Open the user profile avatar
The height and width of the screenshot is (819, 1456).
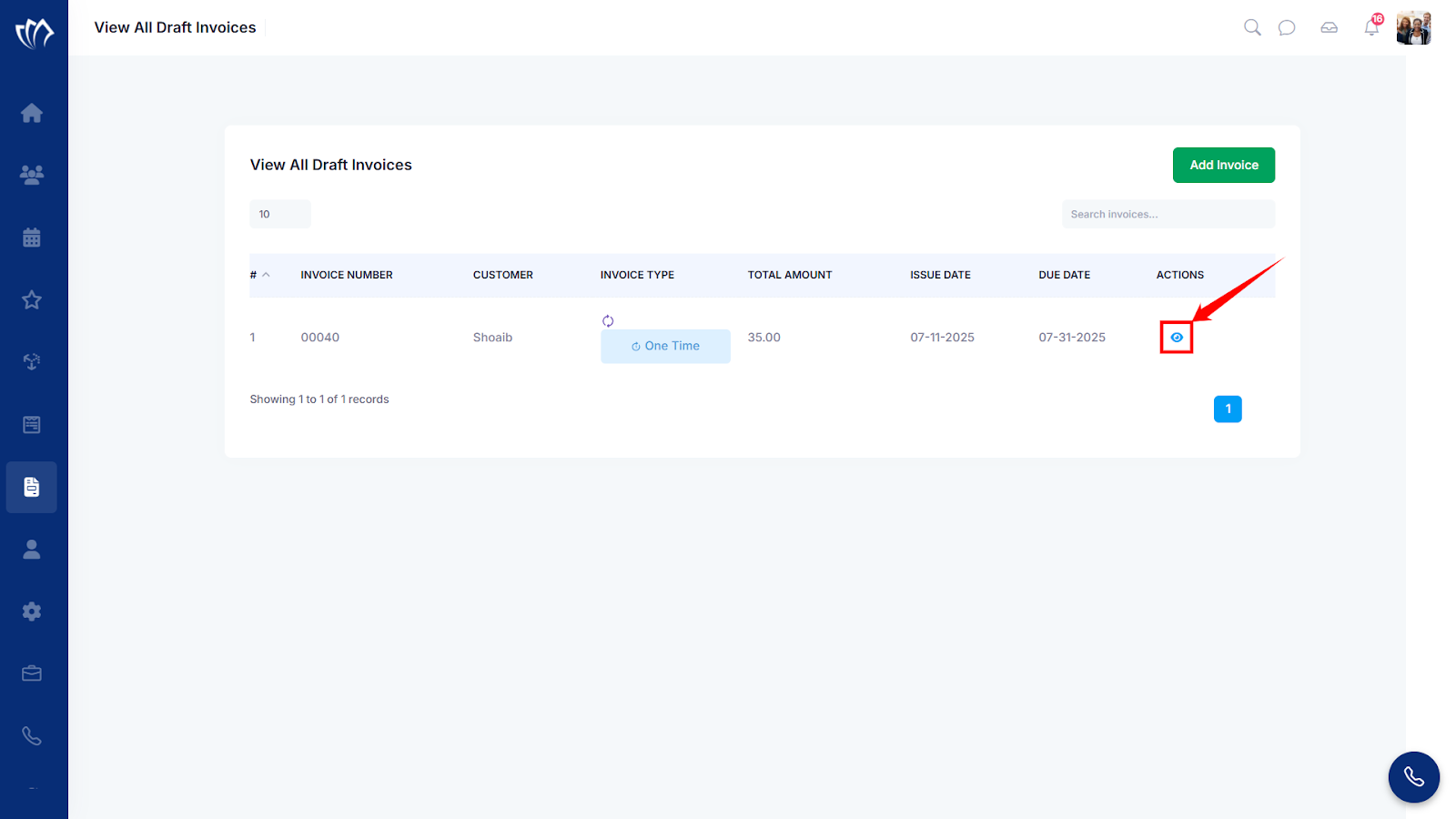click(x=1414, y=28)
